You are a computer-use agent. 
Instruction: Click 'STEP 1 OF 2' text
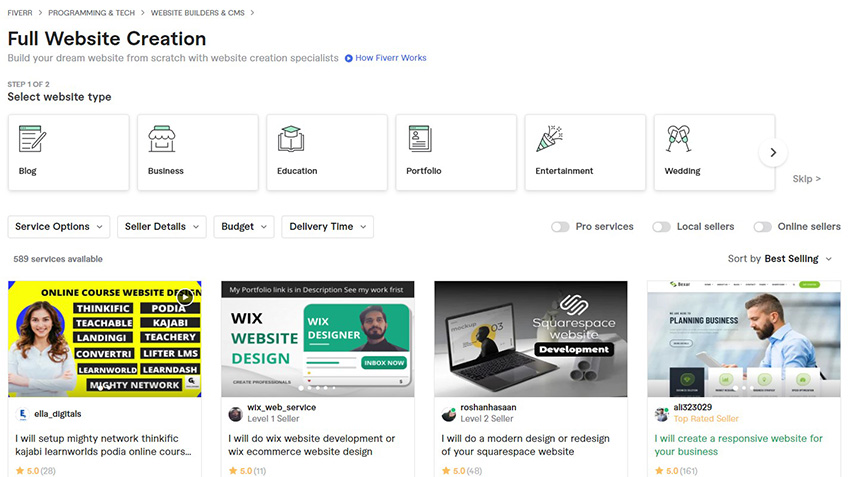28,84
